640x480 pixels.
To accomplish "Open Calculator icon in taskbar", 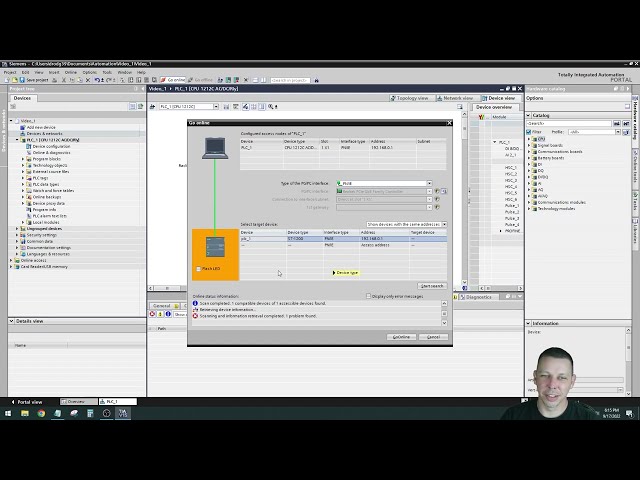I will click(x=90, y=413).
